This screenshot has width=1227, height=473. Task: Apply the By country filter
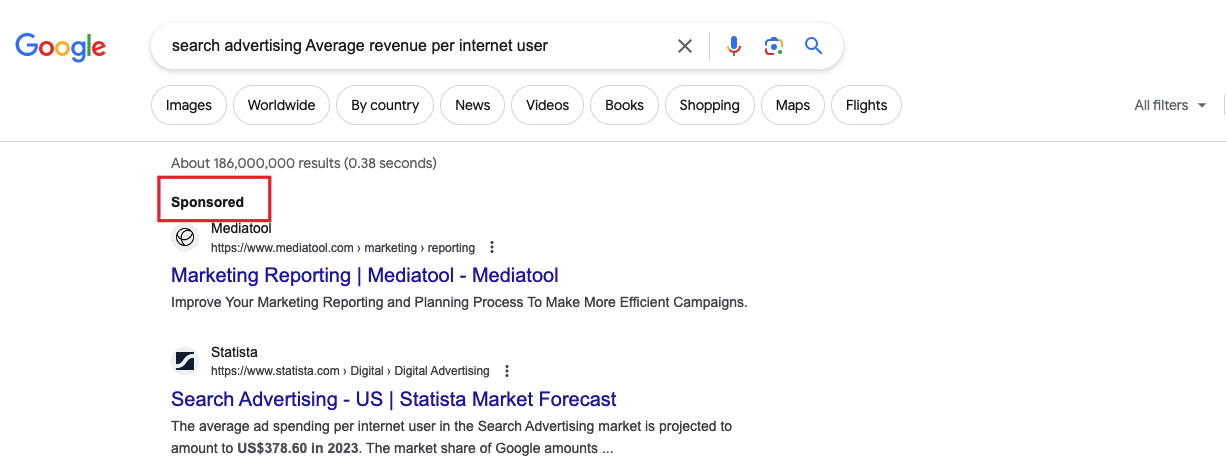click(385, 105)
